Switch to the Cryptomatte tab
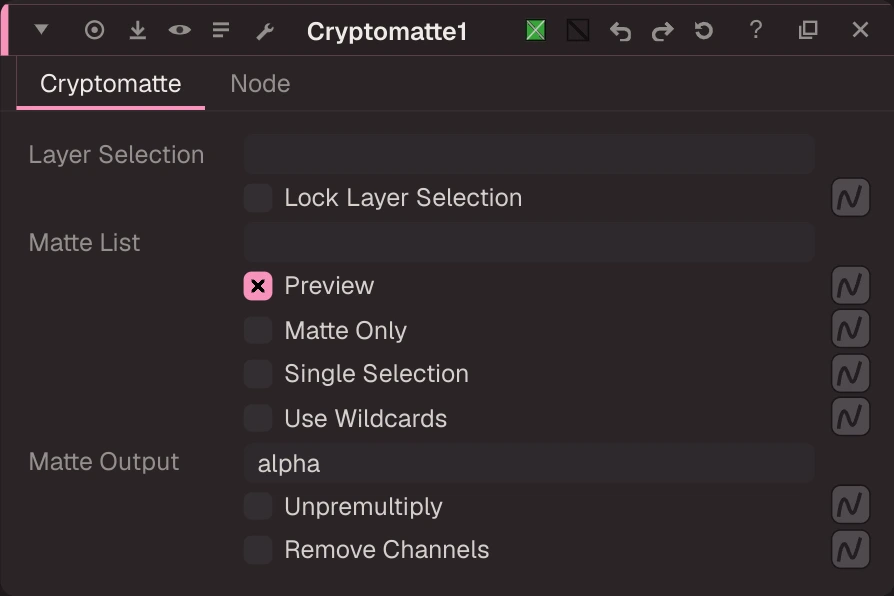Viewport: 894px width, 596px height. click(x=111, y=84)
